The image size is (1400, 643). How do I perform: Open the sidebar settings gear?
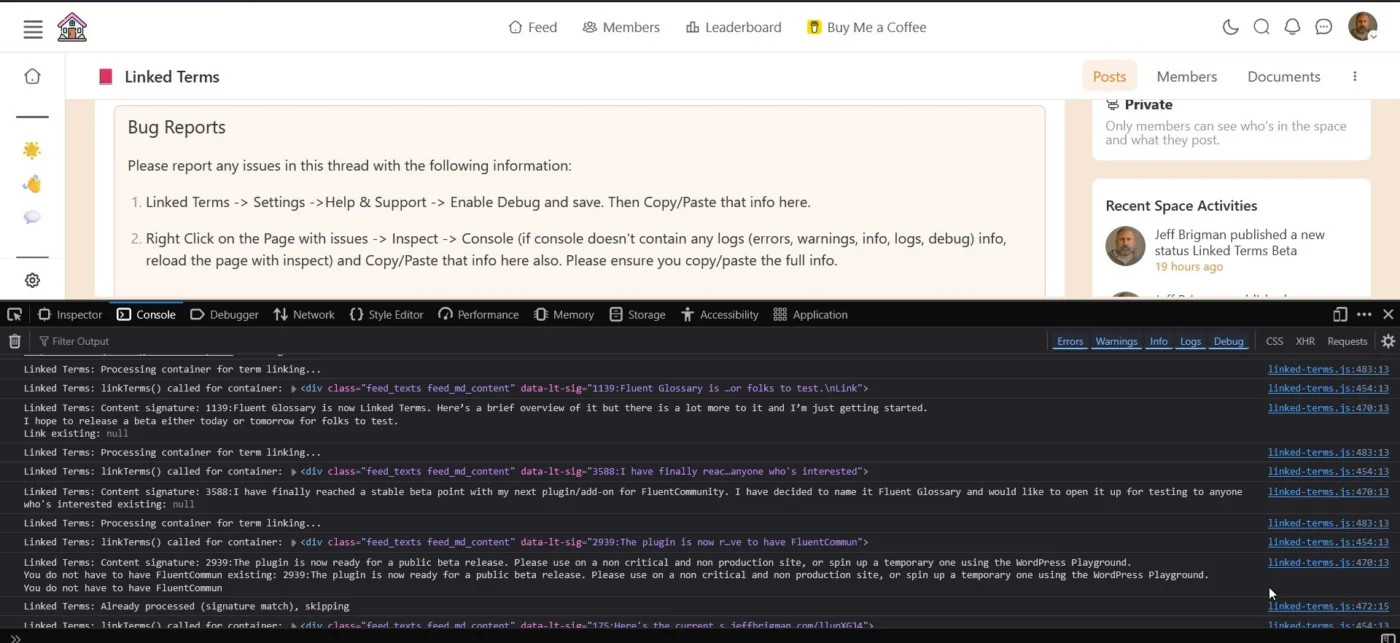(32, 281)
